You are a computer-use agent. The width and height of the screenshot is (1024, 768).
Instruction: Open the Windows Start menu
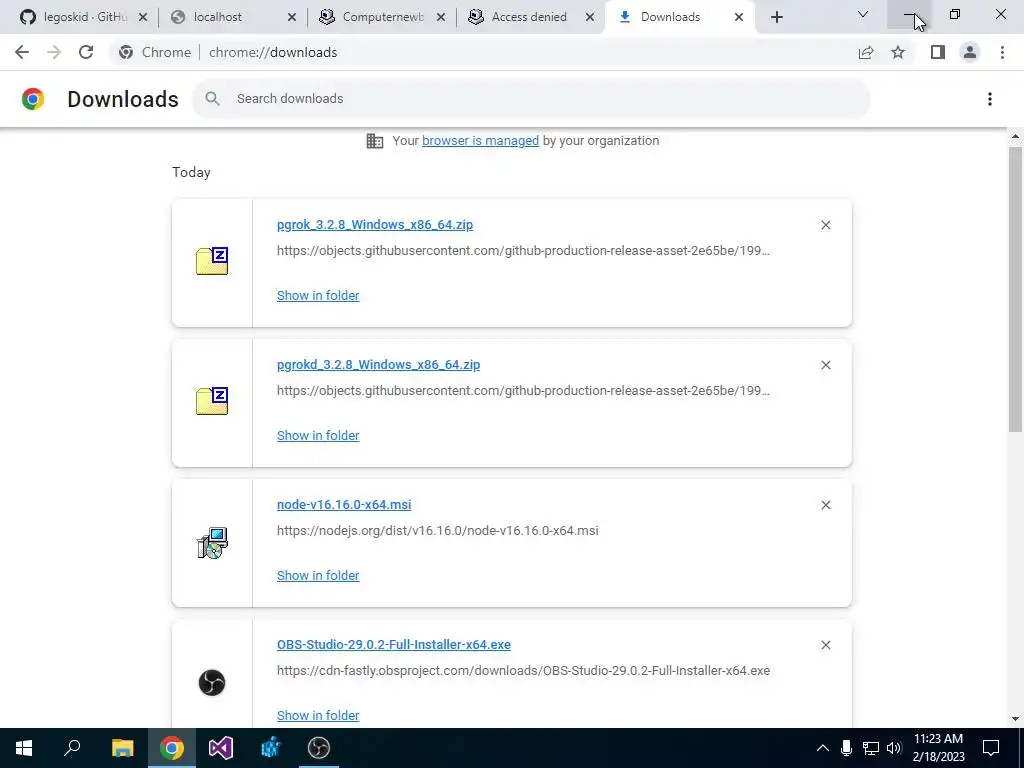[24, 748]
